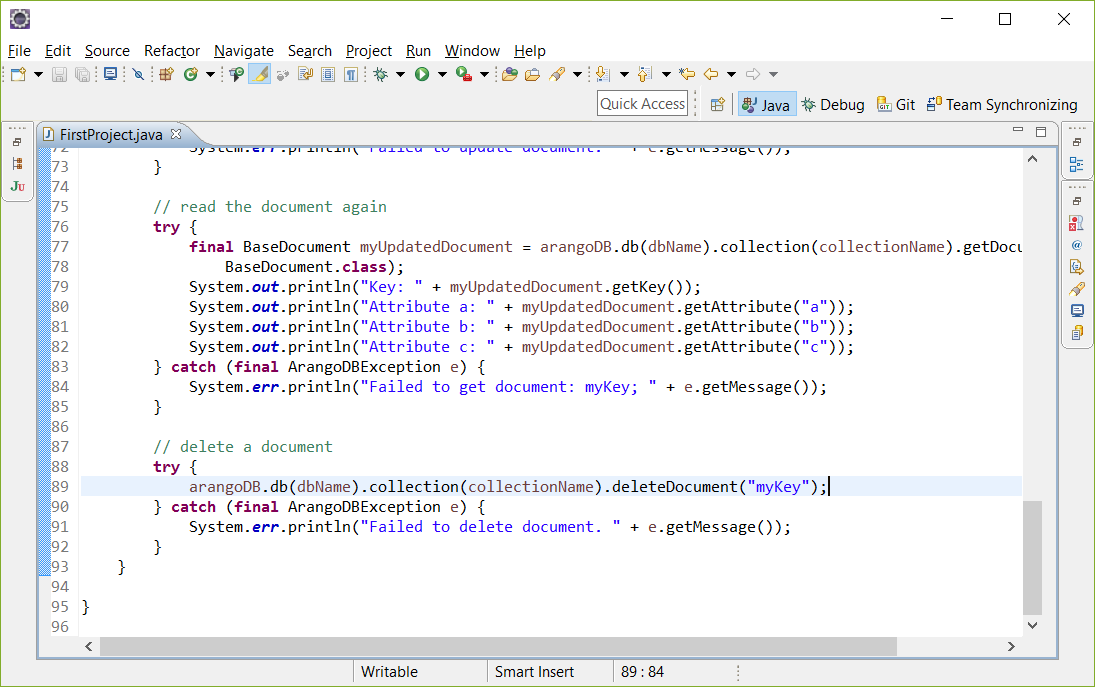Screen dimensions: 1095x687
Task: Minimize the editor area
Action: [1017, 131]
